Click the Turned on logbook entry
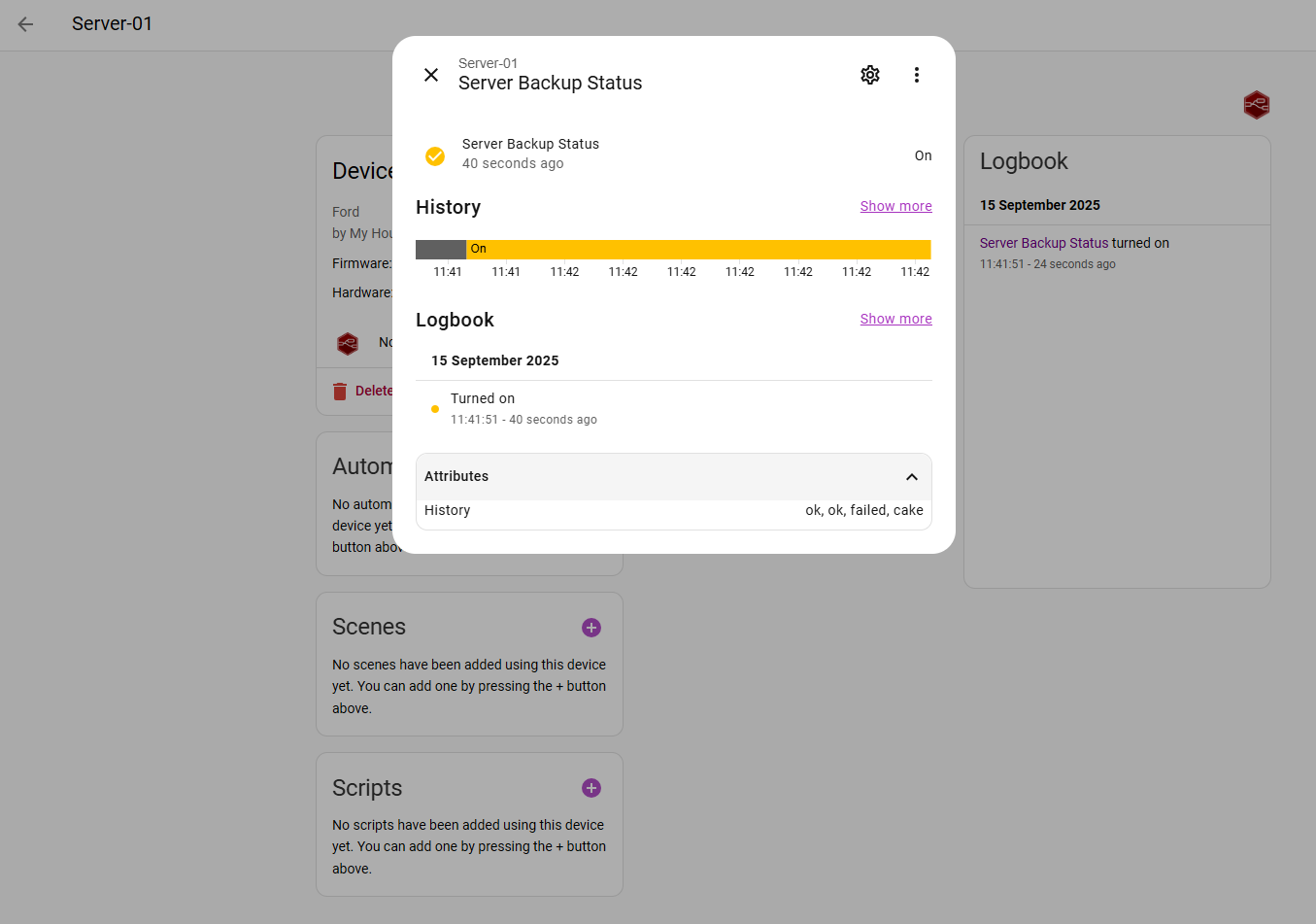 [674, 409]
